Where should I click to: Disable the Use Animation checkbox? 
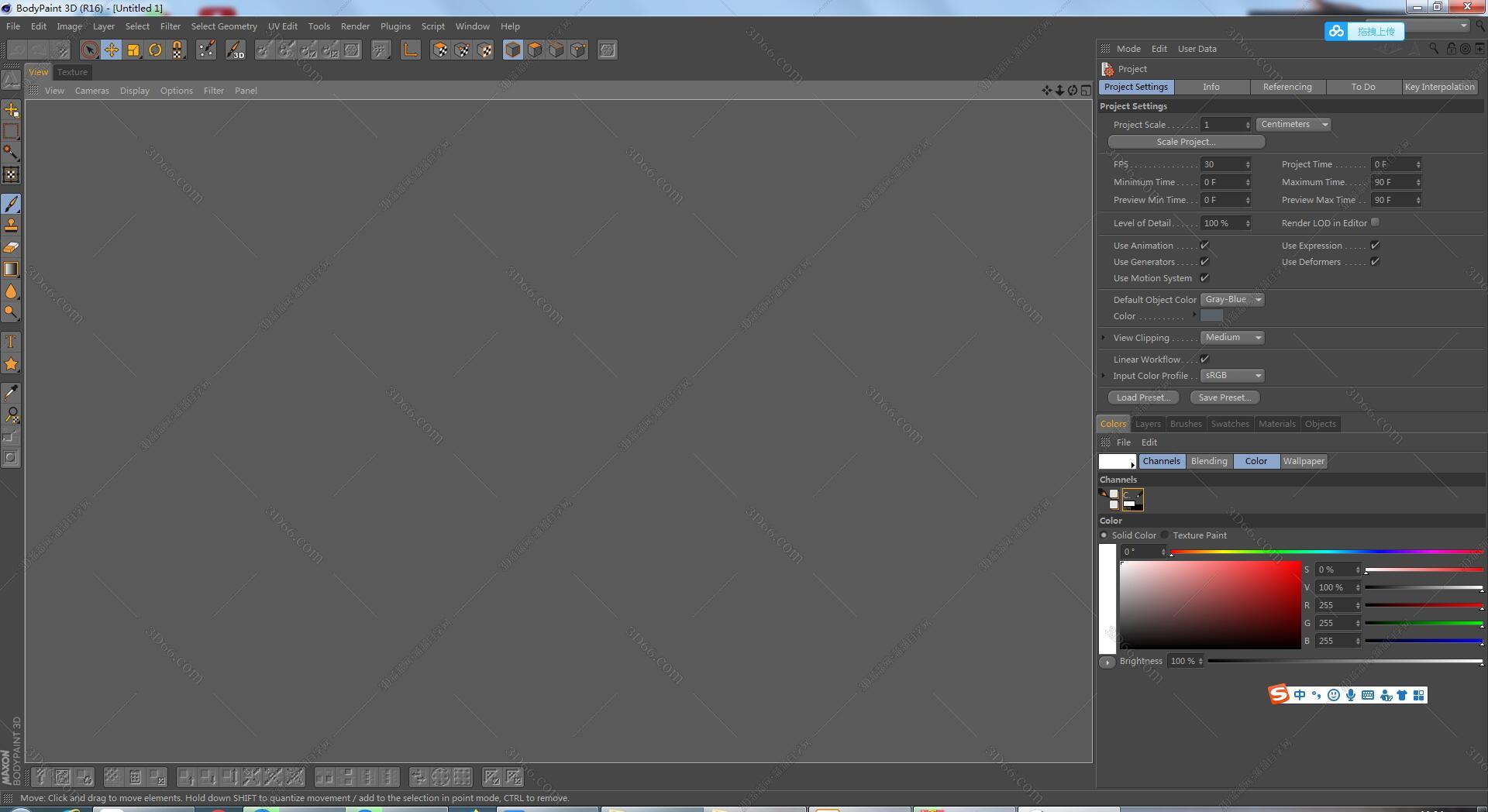tap(1204, 245)
